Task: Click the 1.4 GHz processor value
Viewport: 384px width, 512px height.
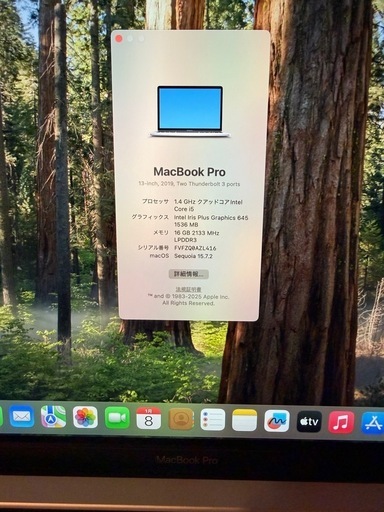Action: [x=208, y=205]
